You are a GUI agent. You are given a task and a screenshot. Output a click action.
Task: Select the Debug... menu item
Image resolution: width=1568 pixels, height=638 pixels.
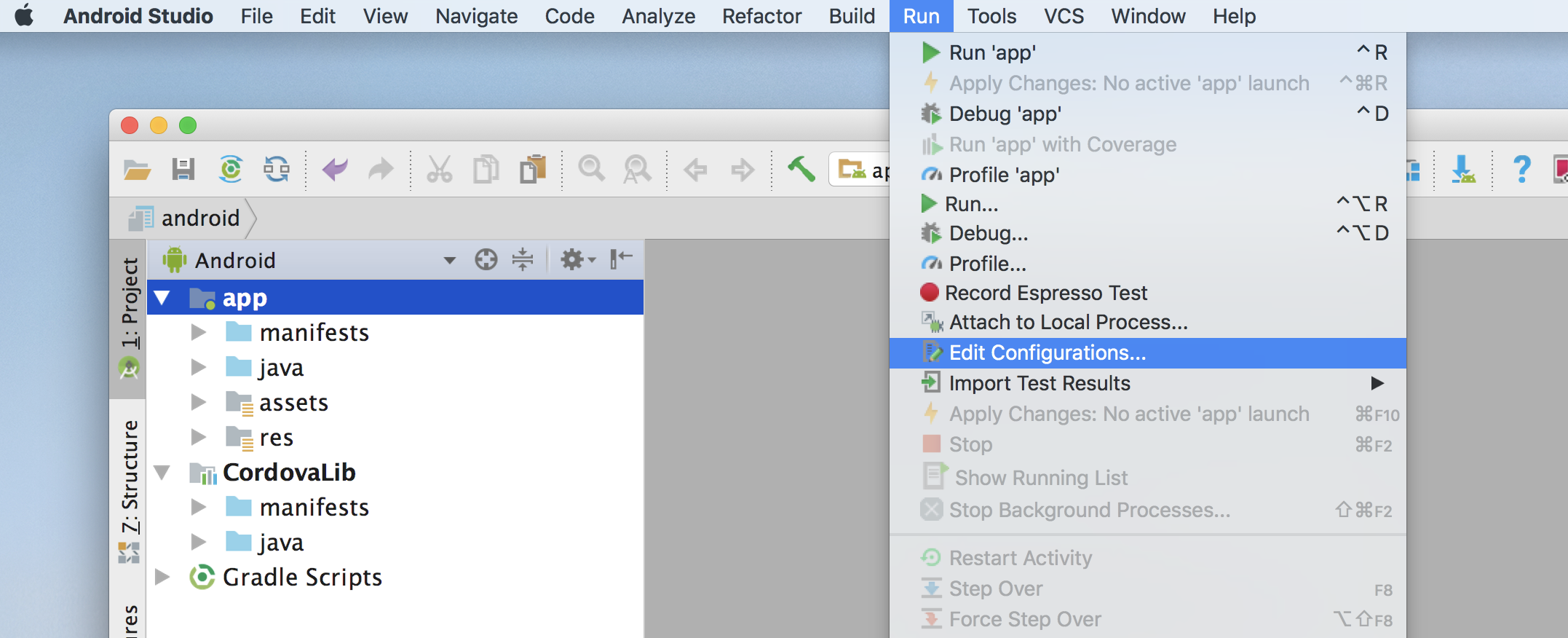point(1148,233)
